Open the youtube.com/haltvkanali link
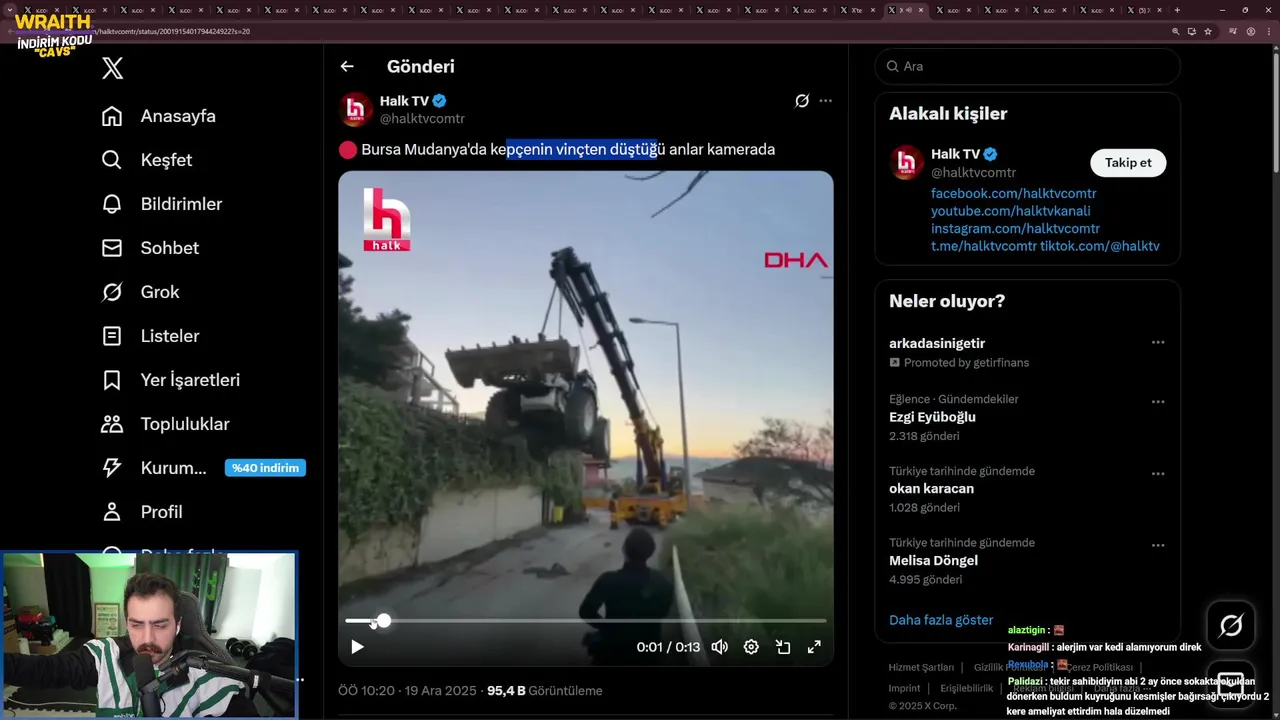This screenshot has width=1280, height=720. click(x=1010, y=211)
